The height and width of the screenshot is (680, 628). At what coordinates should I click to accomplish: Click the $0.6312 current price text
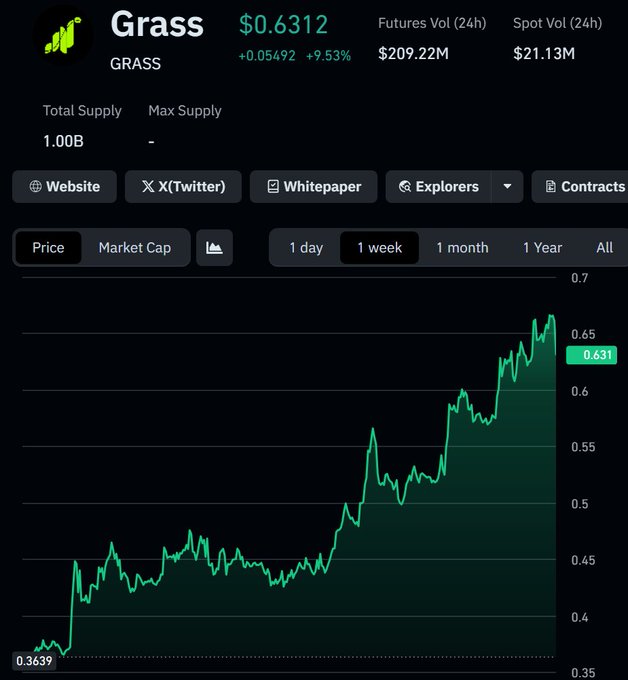point(284,25)
